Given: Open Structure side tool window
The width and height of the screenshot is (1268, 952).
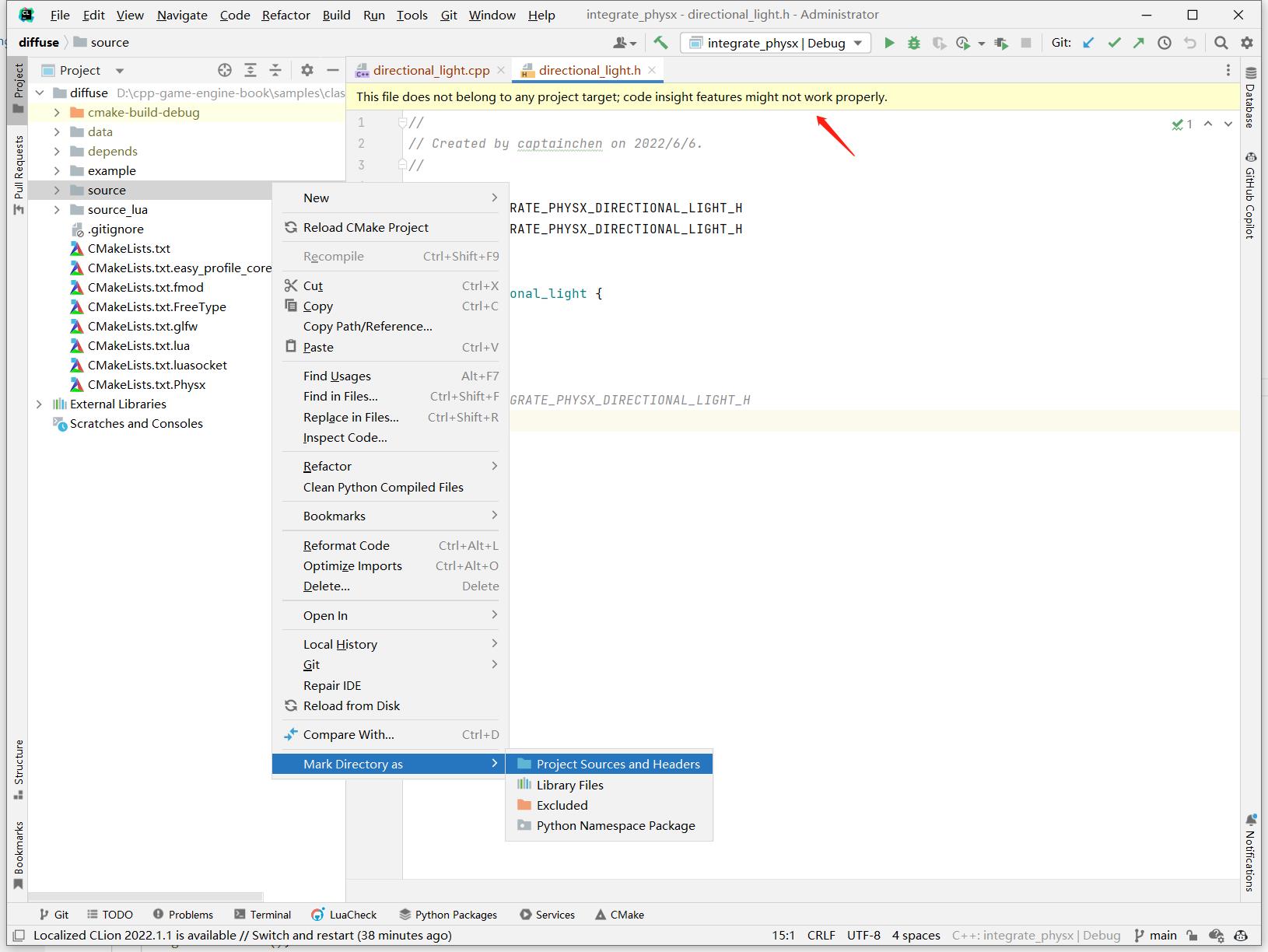Looking at the screenshot, I should click(19, 769).
